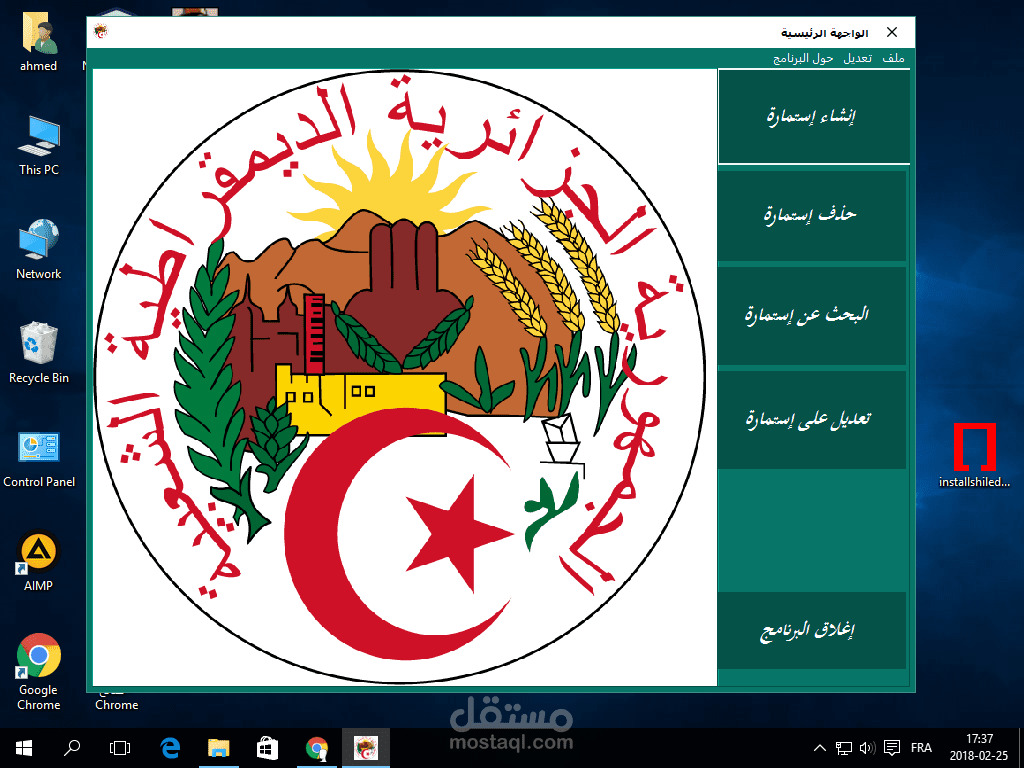Open the حول البرنامج menu
The width and height of the screenshot is (1024, 768).
[803, 58]
